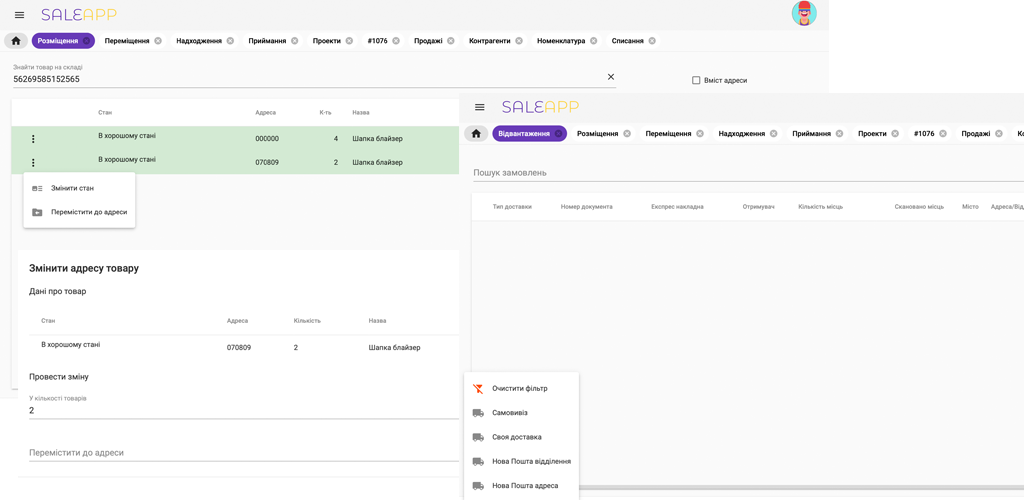Screen dimensions: 1024x500
Task: Select Нова Пошта адреса delivery filter
Action: click(x=521, y=486)
